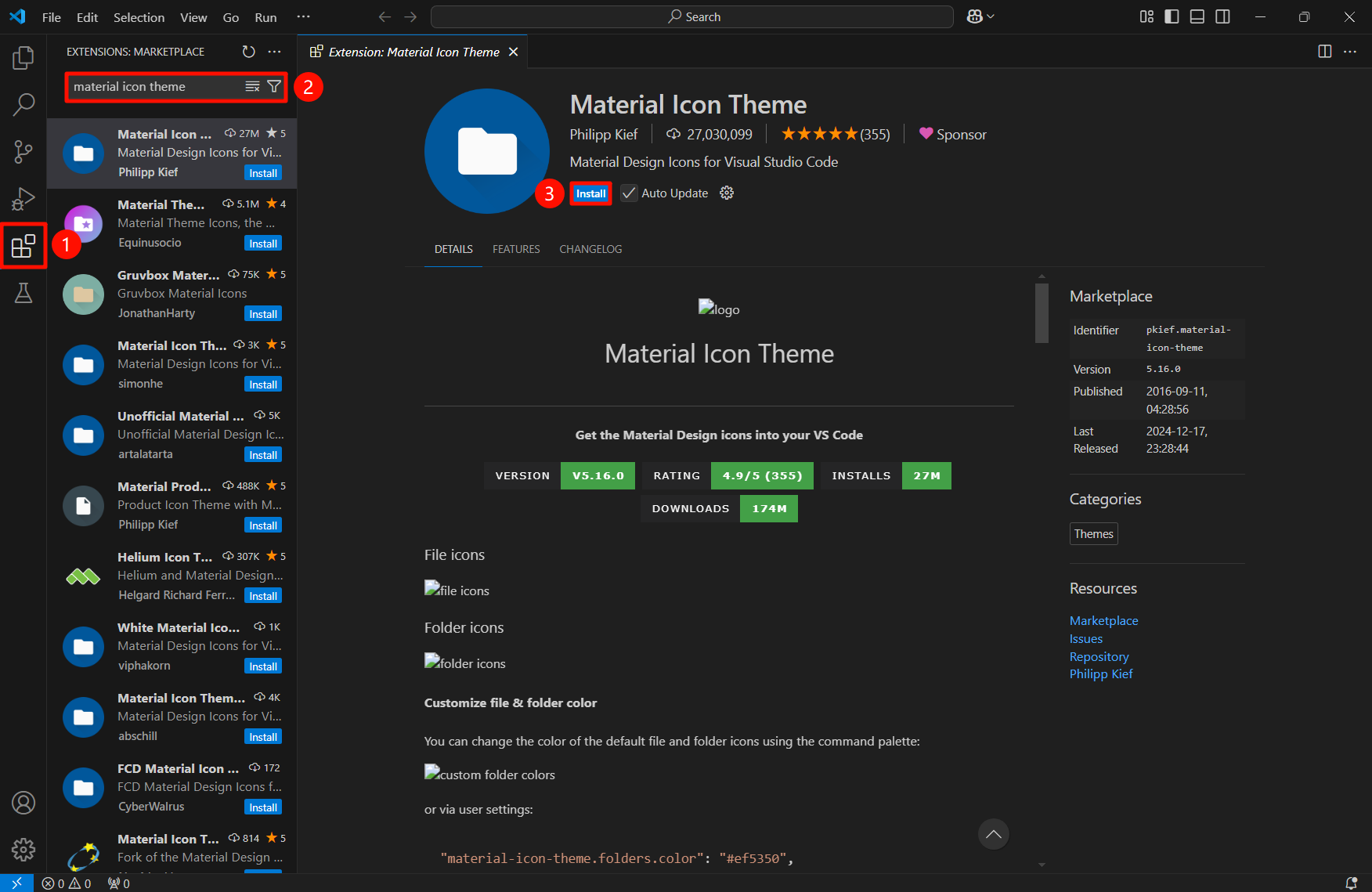
Task: Open the Repository link under Resources
Action: (x=1099, y=656)
